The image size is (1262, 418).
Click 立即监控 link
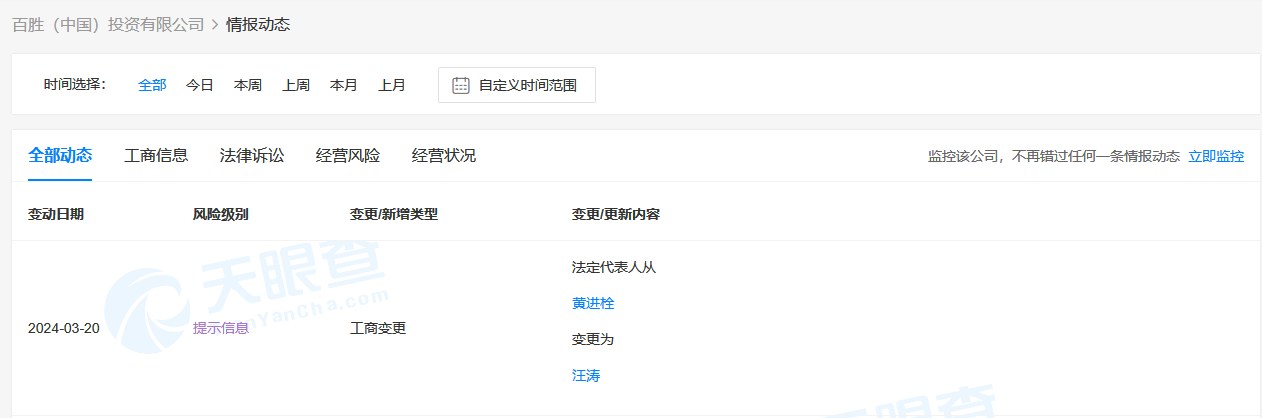[x=1216, y=156]
